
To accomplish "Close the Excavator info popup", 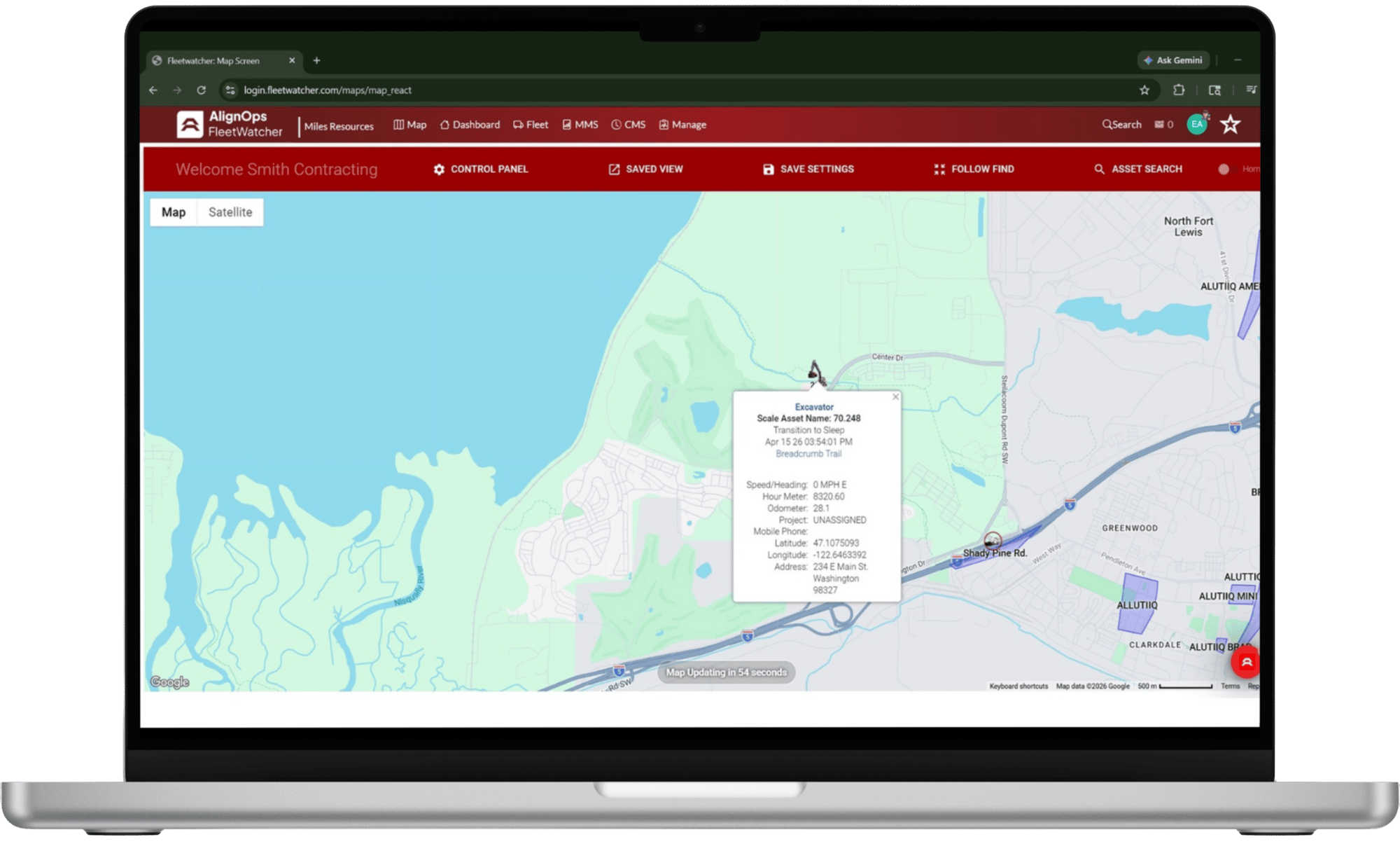I will [895, 397].
